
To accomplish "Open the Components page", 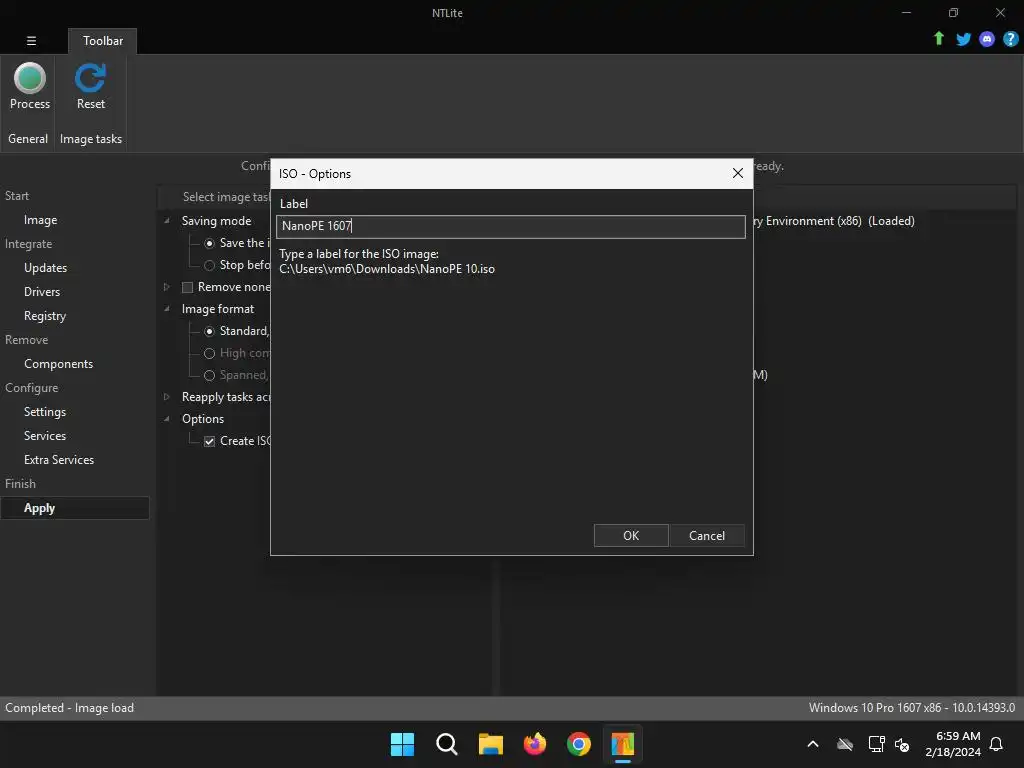I will (x=58, y=364).
